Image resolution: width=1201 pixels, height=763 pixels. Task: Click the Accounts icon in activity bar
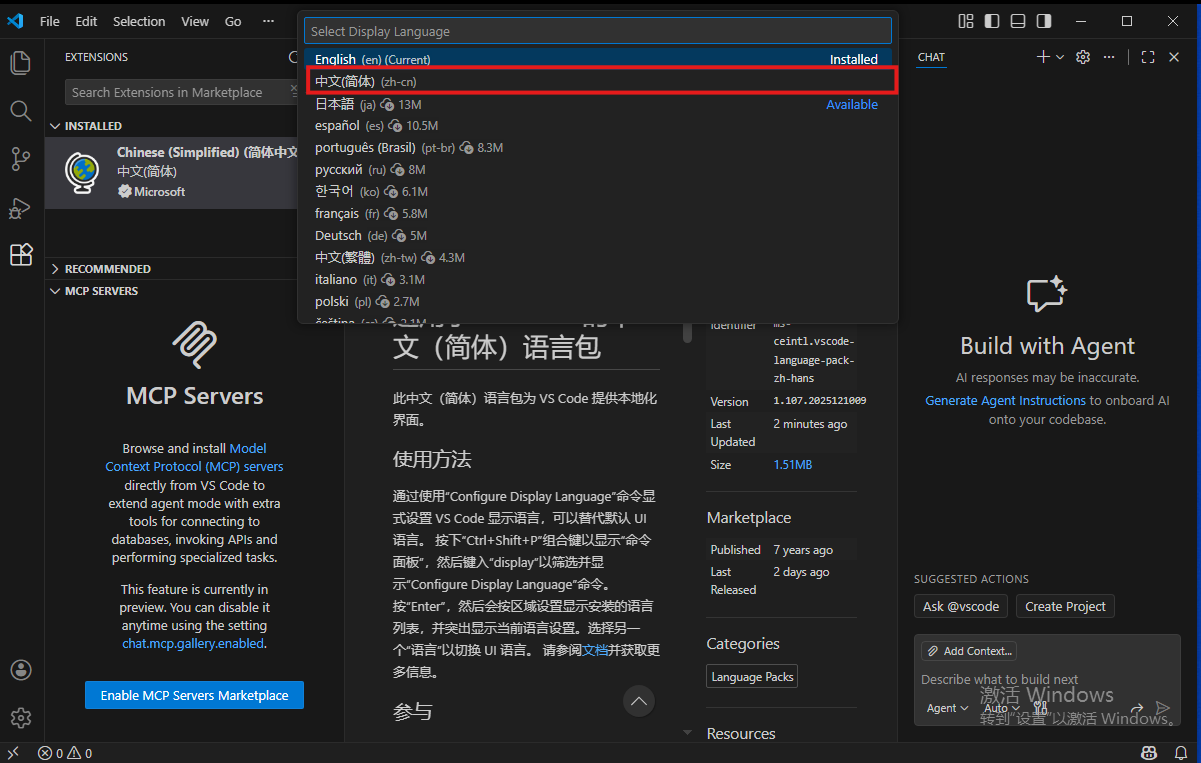coord(21,670)
